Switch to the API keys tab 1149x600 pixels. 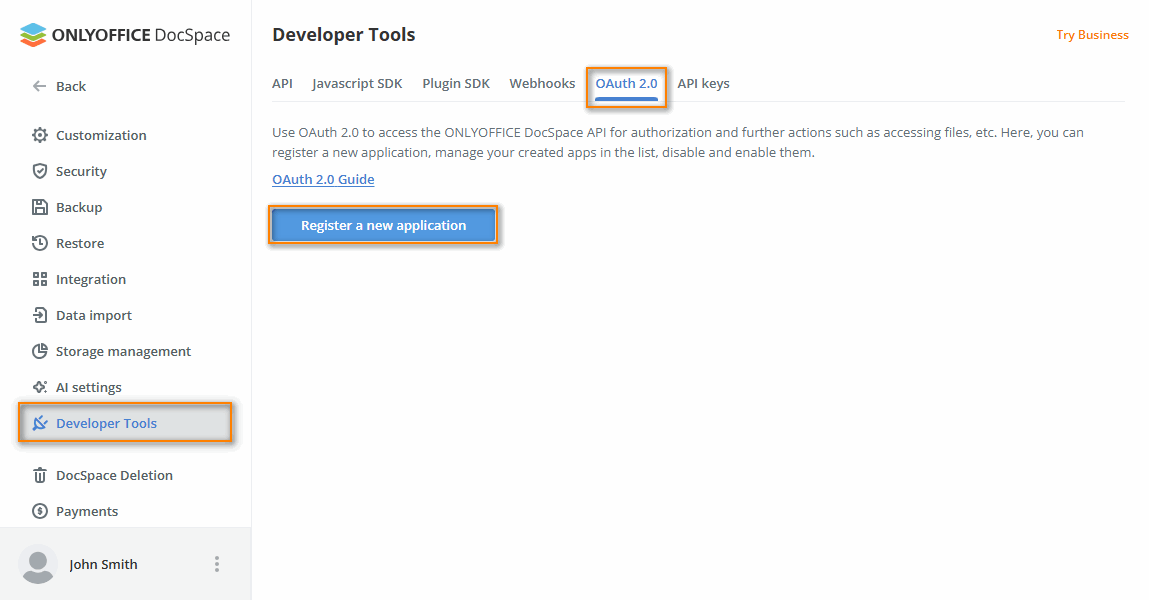click(x=703, y=84)
